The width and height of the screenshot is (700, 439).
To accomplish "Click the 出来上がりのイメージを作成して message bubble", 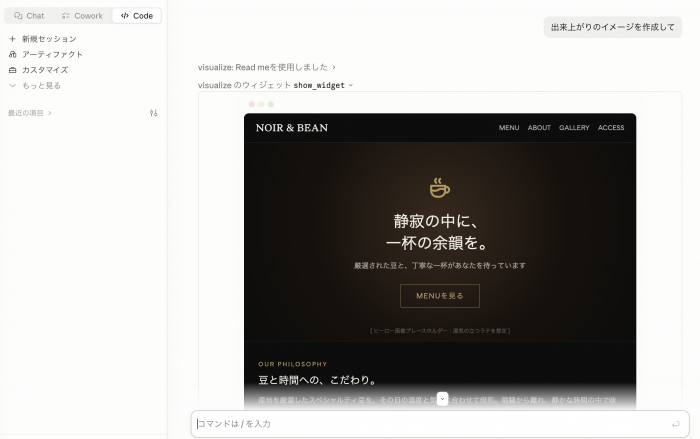I will pyautogui.click(x=612, y=27).
